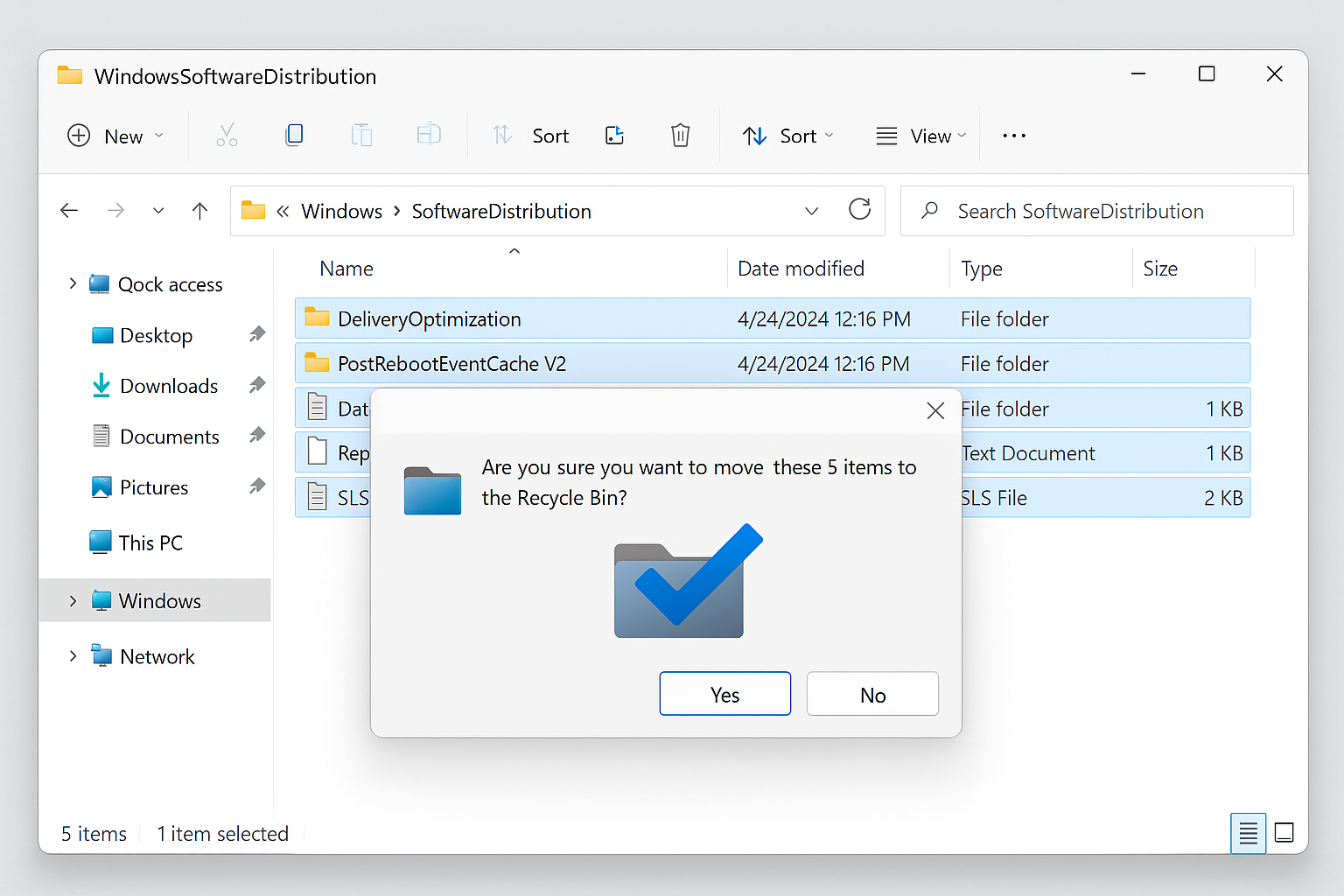Confirm deletion by clicking Yes
The image size is (1344, 896).
[724, 694]
